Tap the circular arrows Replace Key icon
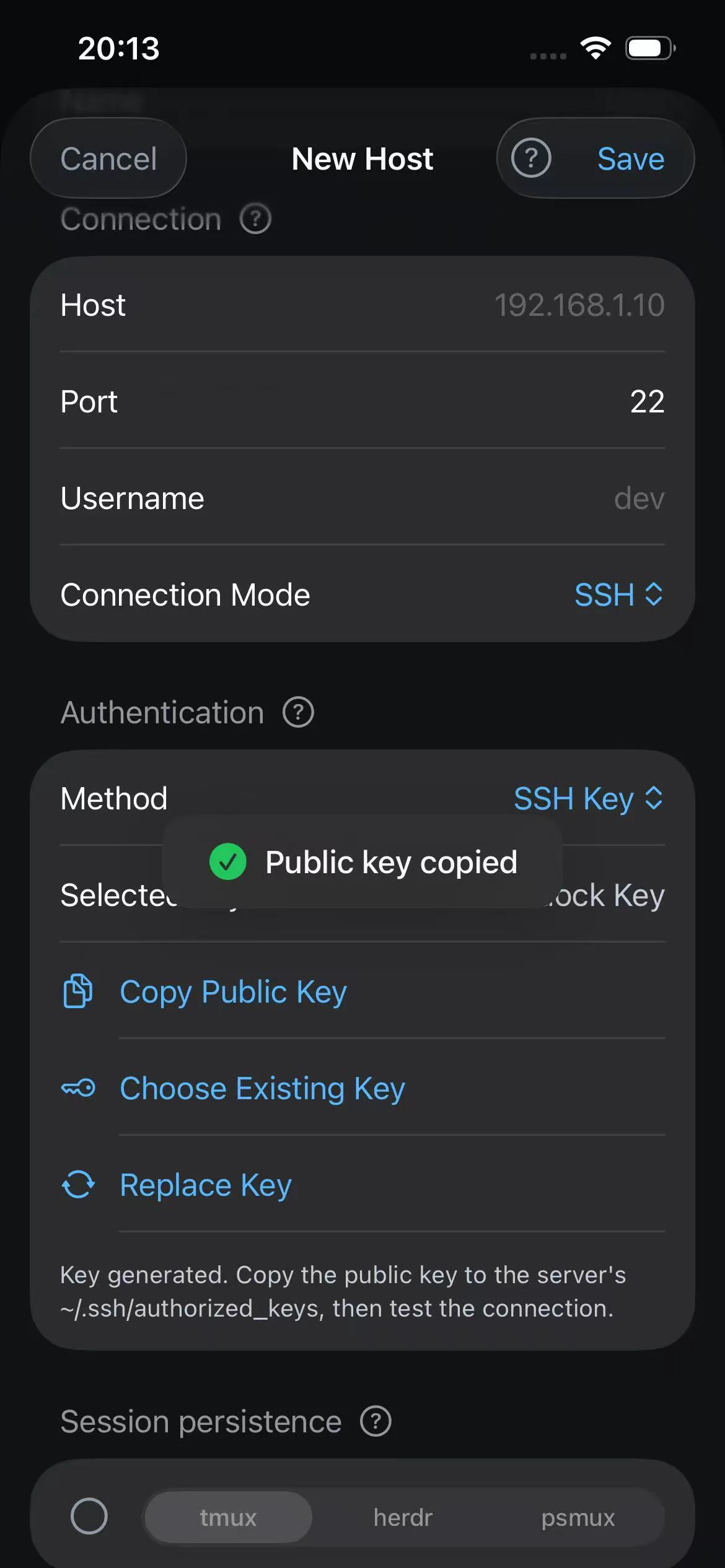Screen dimensions: 725x1568 78,1185
